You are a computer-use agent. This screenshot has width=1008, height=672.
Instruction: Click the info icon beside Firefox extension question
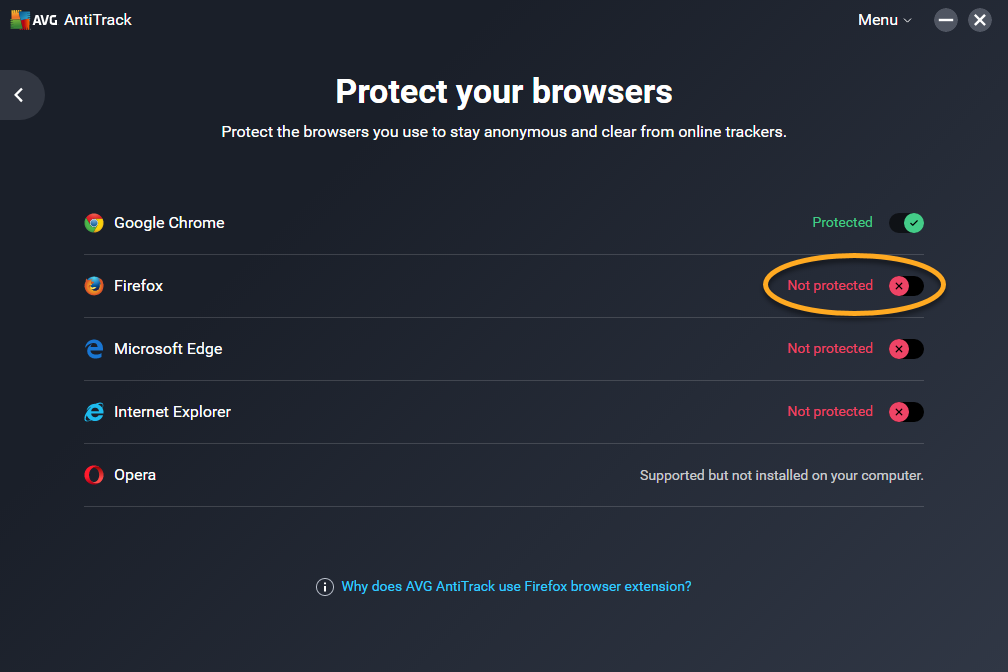(324, 587)
